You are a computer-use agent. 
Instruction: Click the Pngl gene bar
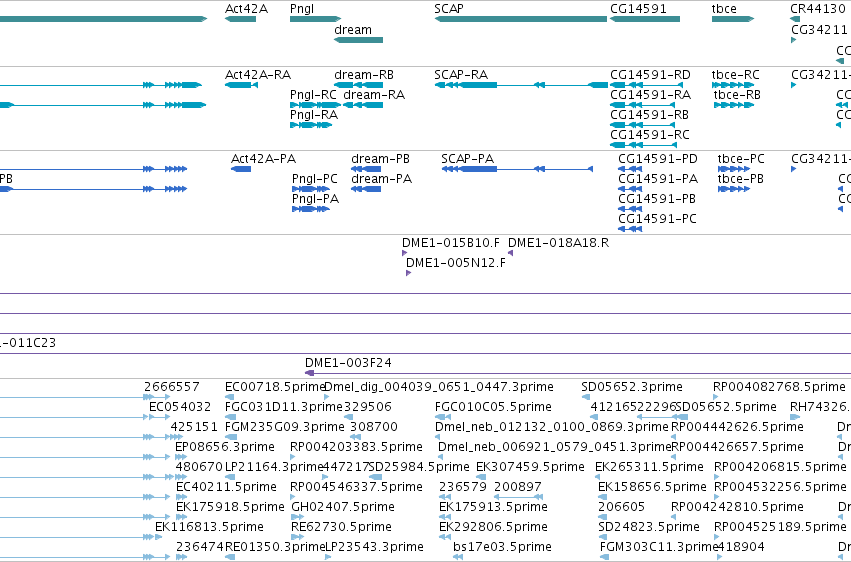pyautogui.click(x=315, y=19)
